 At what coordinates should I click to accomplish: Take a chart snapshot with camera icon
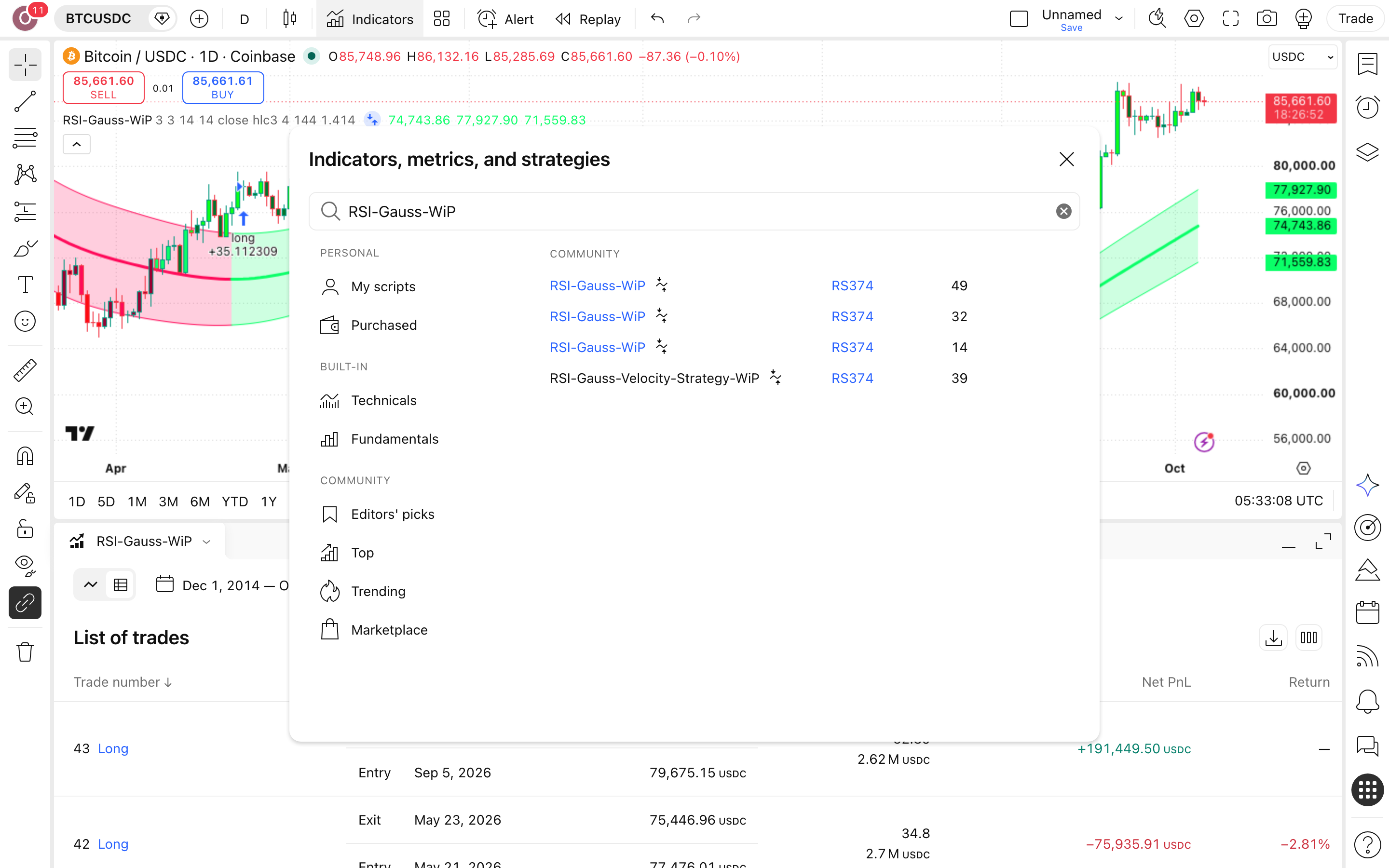[x=1267, y=18]
